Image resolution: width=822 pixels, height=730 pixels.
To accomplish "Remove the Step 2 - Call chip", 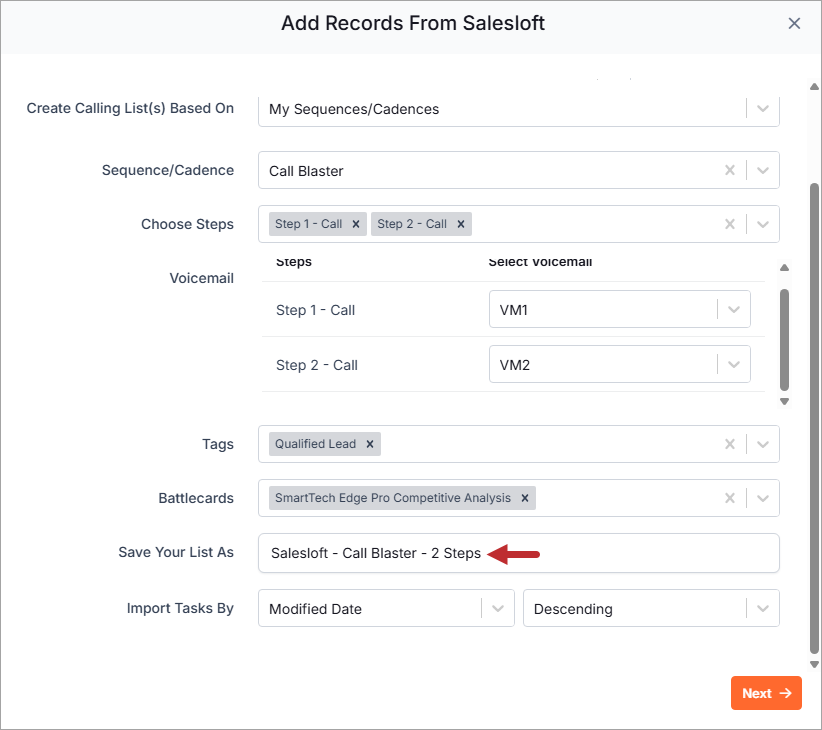I will 460,224.
